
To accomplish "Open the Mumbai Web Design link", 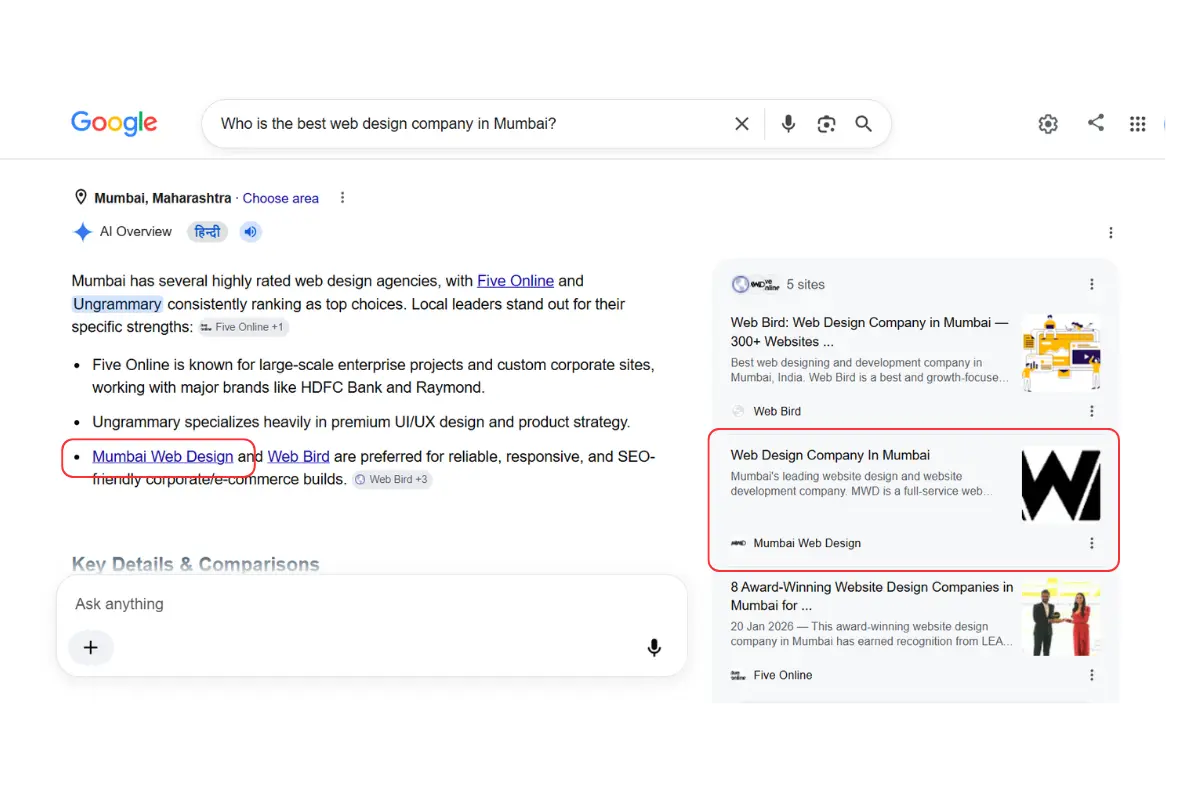I will click(163, 456).
